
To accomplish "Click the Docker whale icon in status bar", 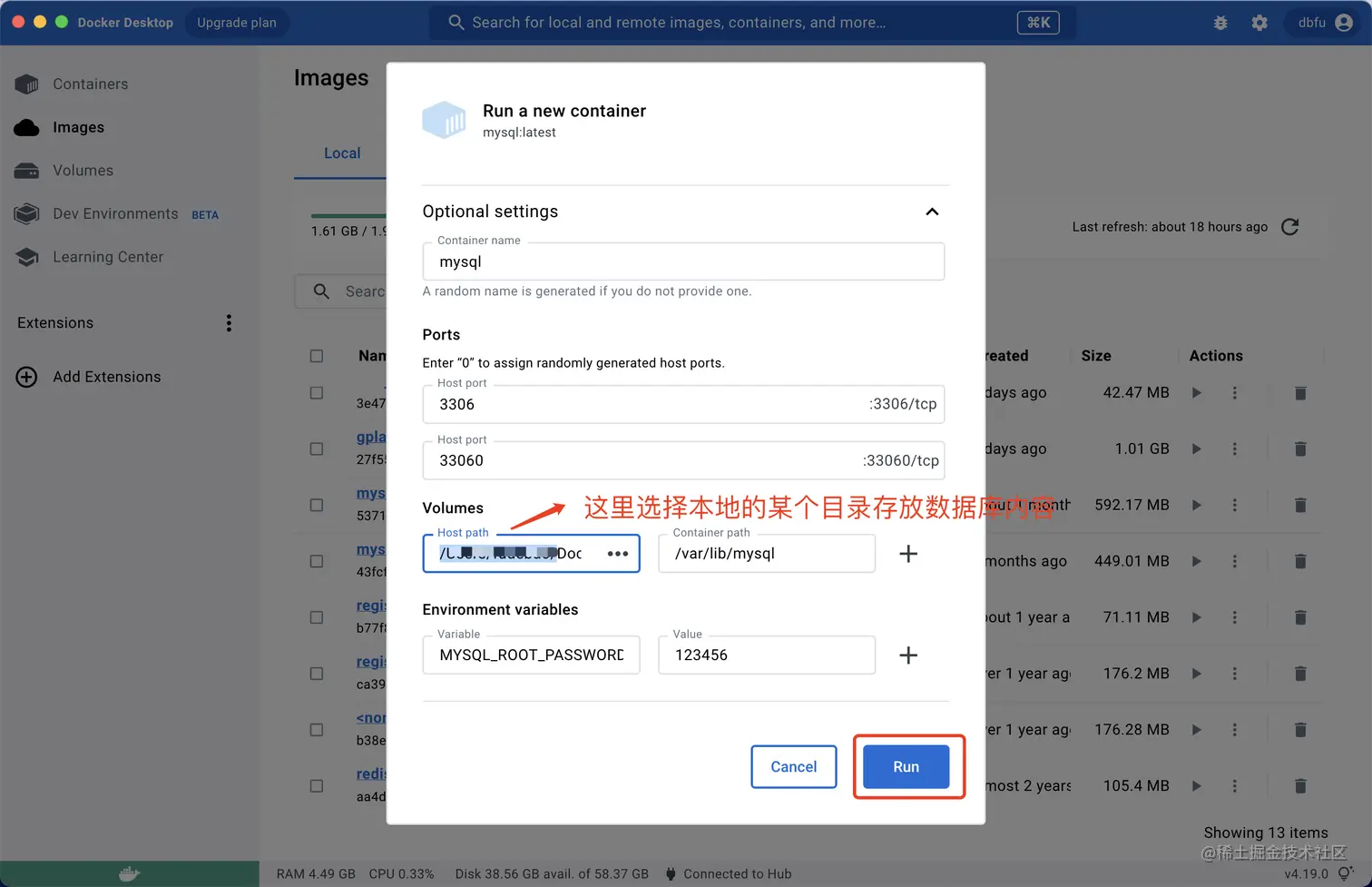I will 129,874.
